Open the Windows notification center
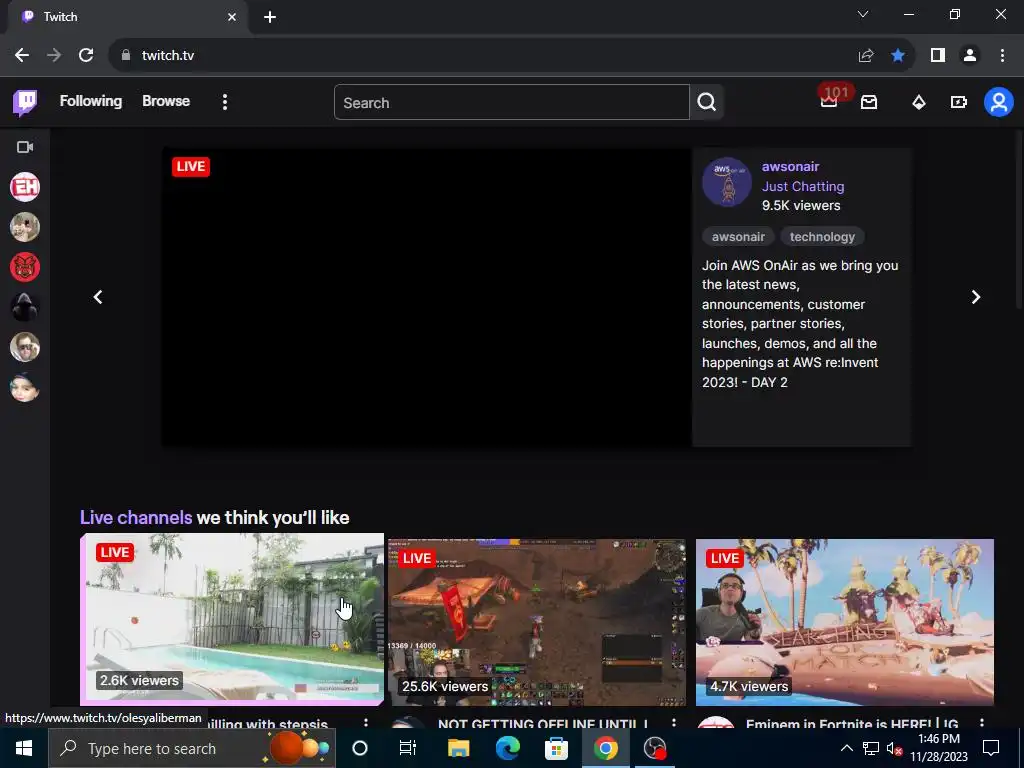Screen dimensions: 1024x768 pos(991,748)
